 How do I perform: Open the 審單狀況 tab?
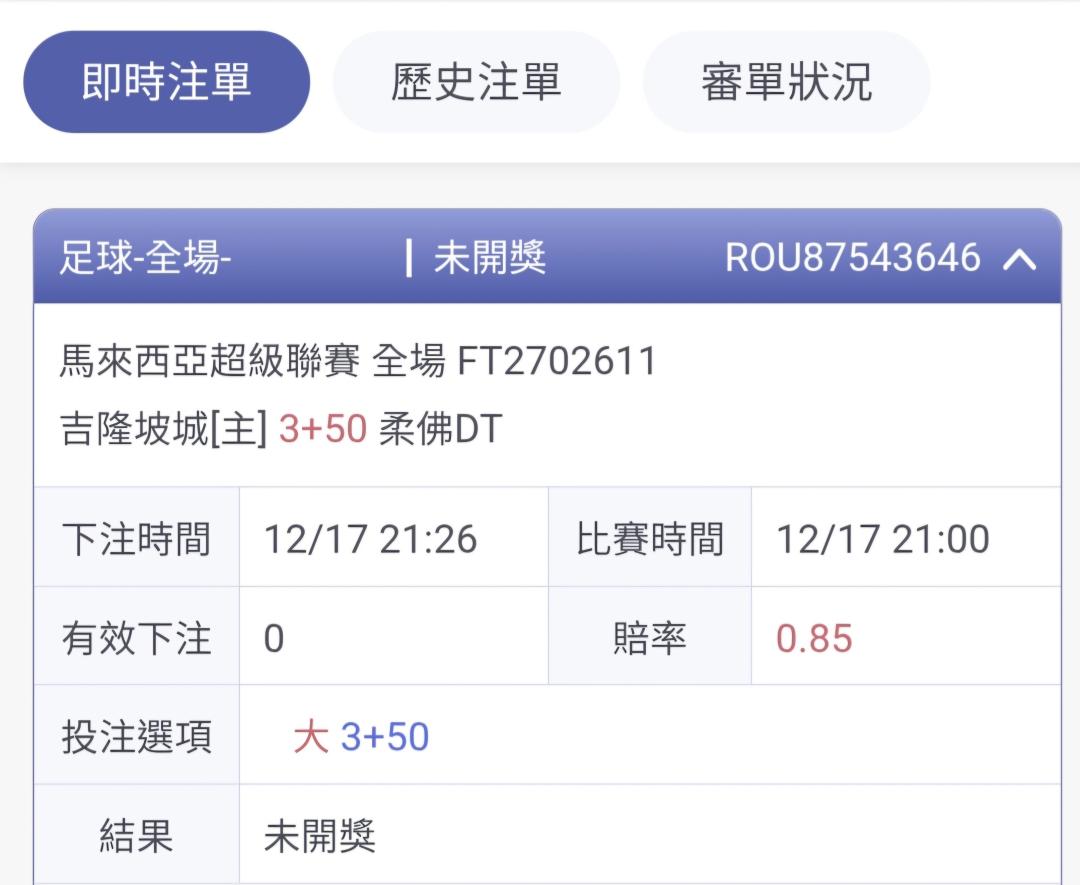coord(786,82)
